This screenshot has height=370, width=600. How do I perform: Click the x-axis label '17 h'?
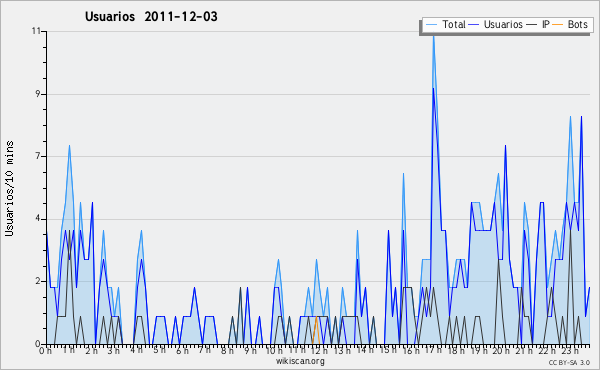coord(433,350)
